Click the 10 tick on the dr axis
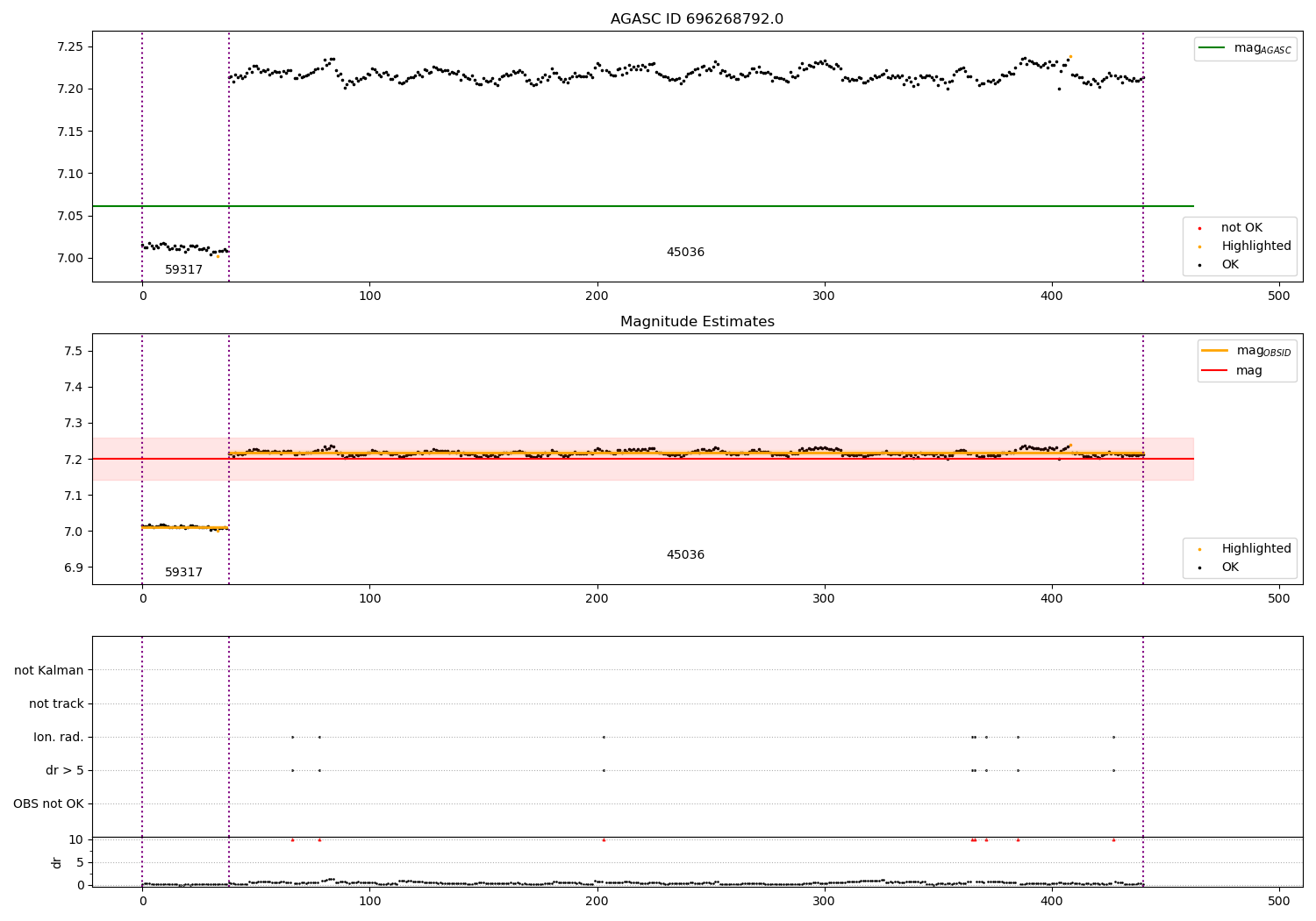 [x=75, y=839]
